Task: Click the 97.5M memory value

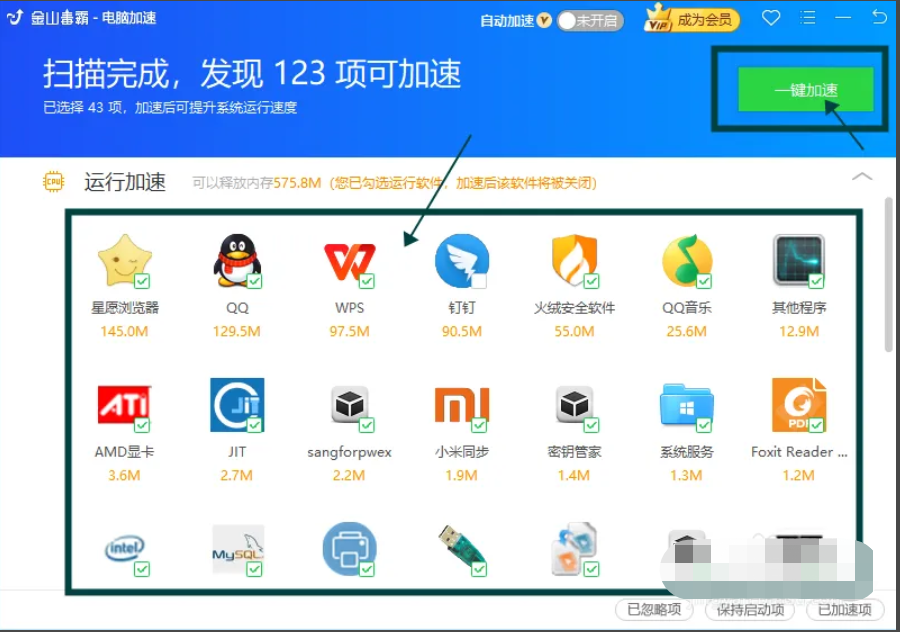Action: [x=349, y=331]
